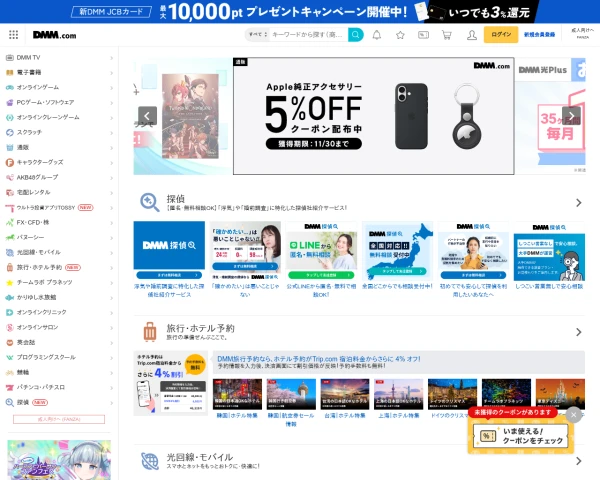
Task: Click the 英会話 sidebar icon
Action: (x=10, y=342)
